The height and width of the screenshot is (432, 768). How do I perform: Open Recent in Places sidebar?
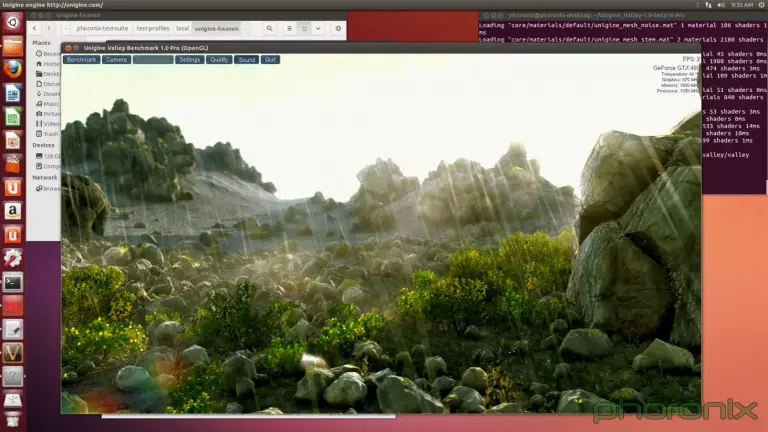[48, 54]
